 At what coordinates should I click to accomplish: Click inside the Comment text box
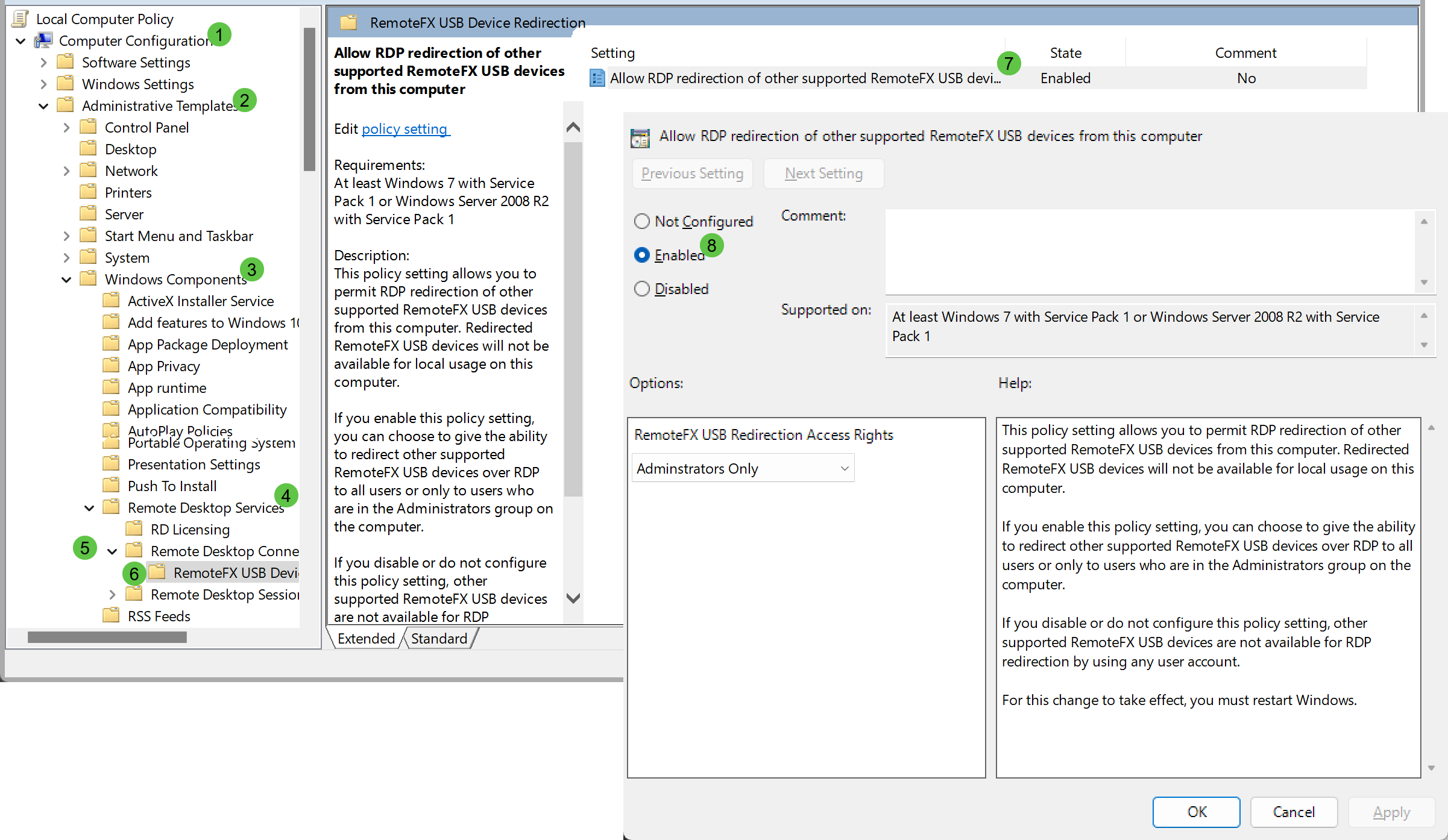[1150, 251]
